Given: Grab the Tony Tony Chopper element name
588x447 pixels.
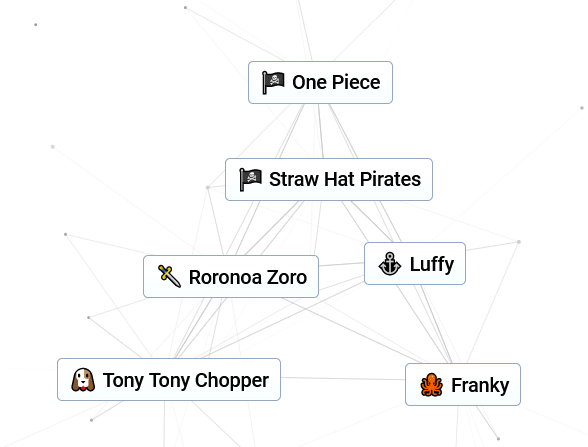Looking at the screenshot, I should [186, 380].
